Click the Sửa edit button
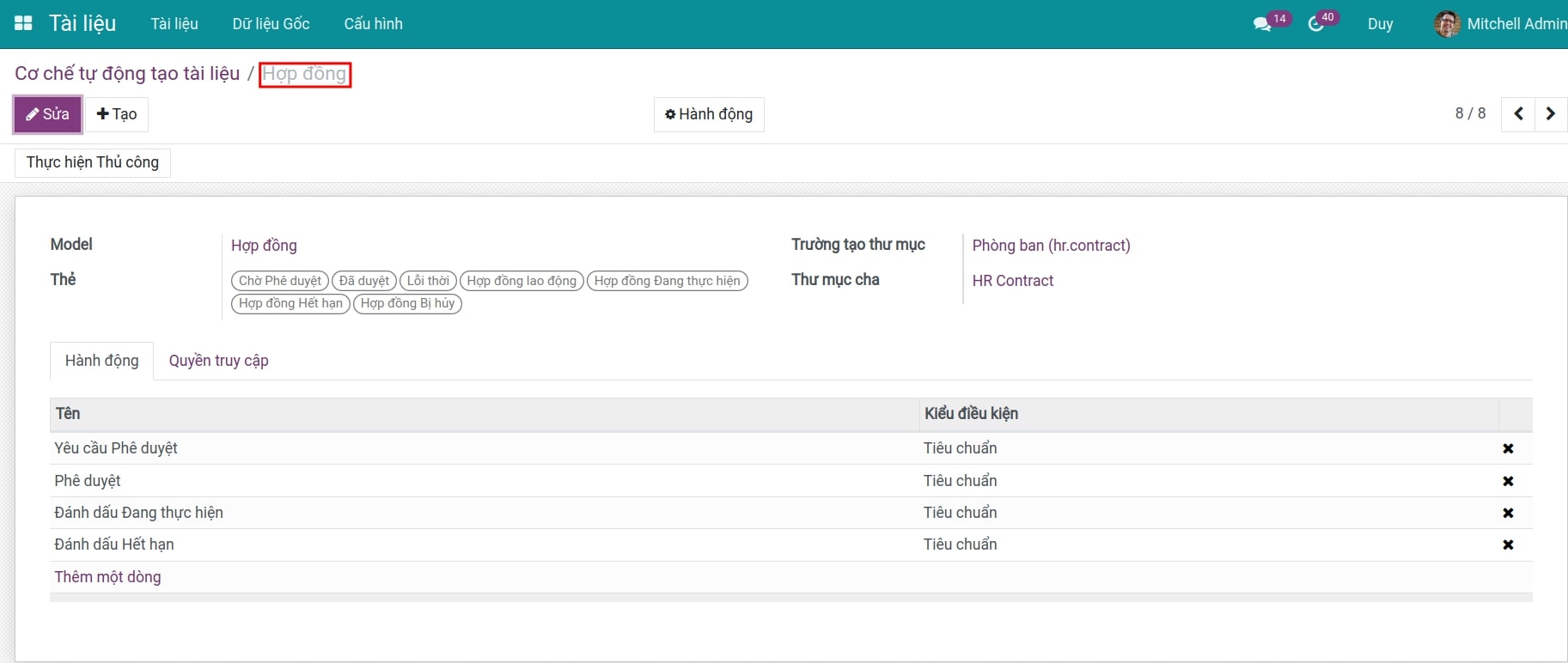Screen dimensions: 1568x663 coord(47,114)
